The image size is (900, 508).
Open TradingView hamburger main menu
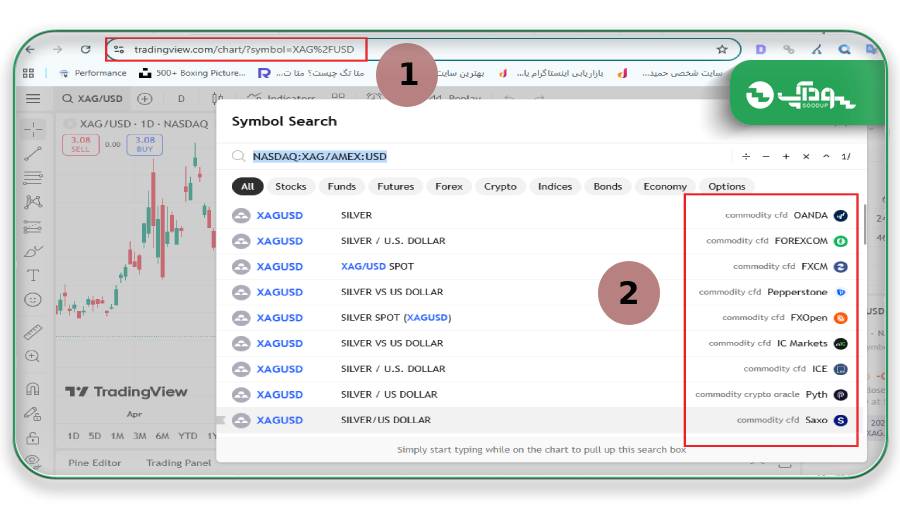tap(33, 99)
